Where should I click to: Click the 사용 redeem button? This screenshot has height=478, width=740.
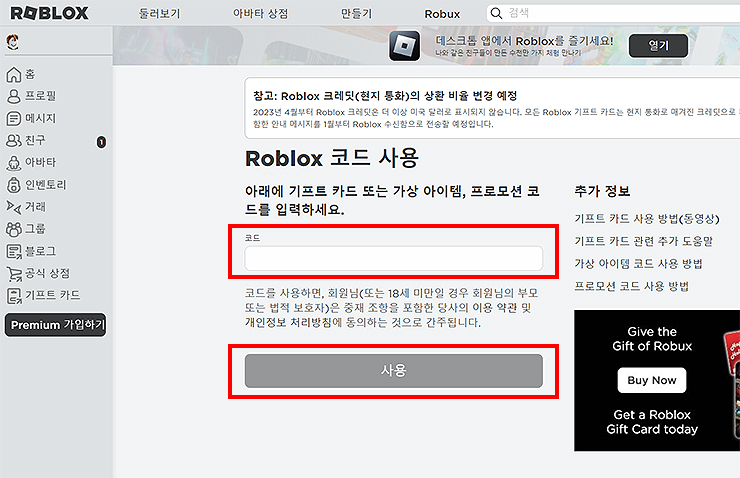point(394,371)
